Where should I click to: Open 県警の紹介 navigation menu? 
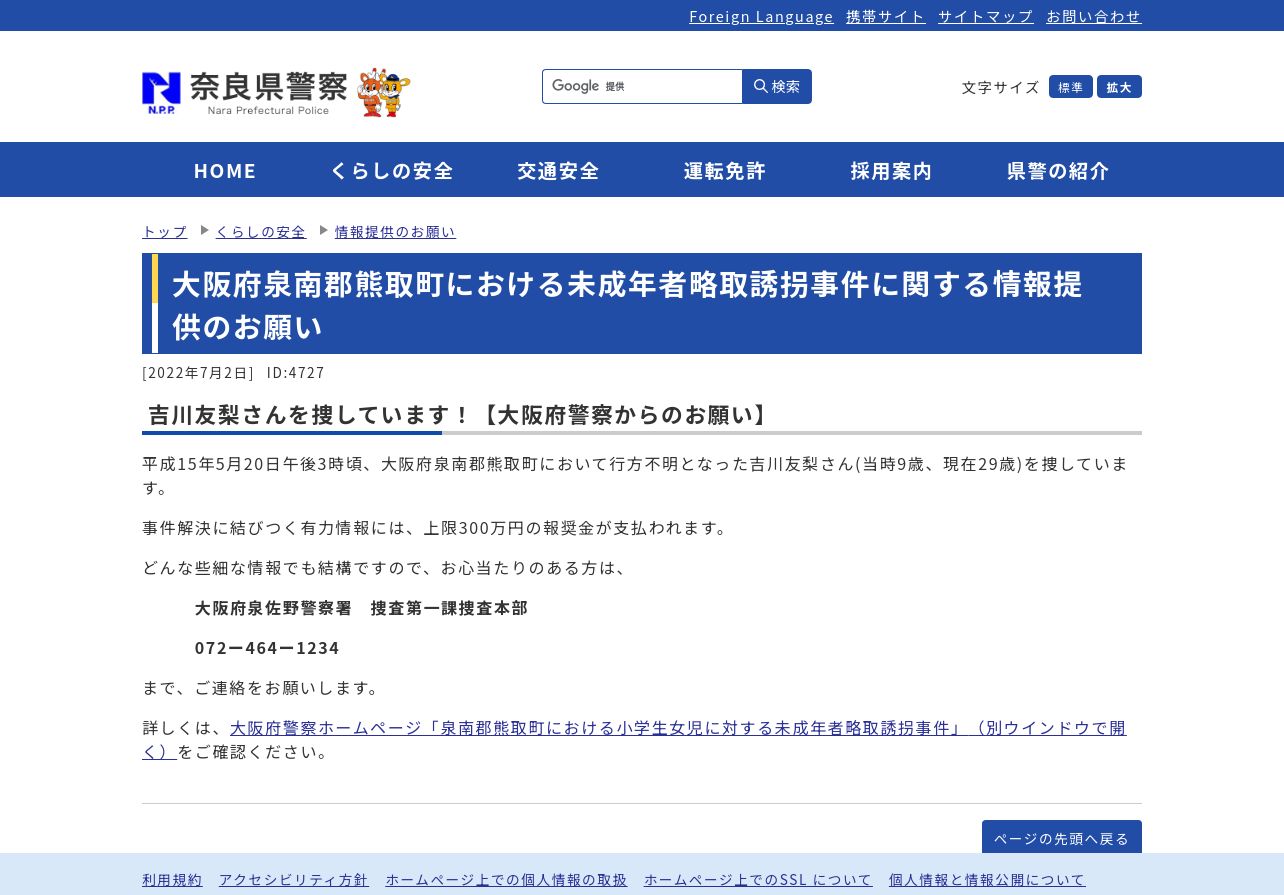1058,170
